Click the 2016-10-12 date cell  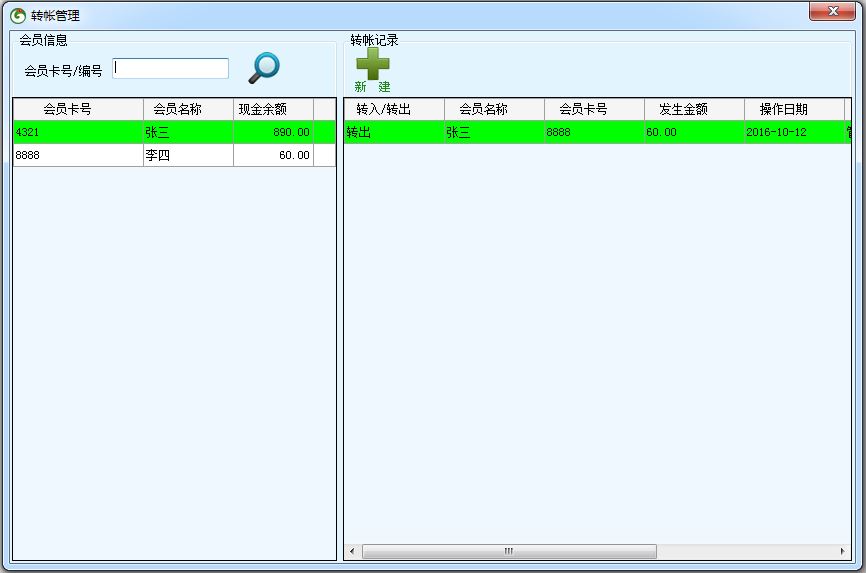tap(794, 132)
